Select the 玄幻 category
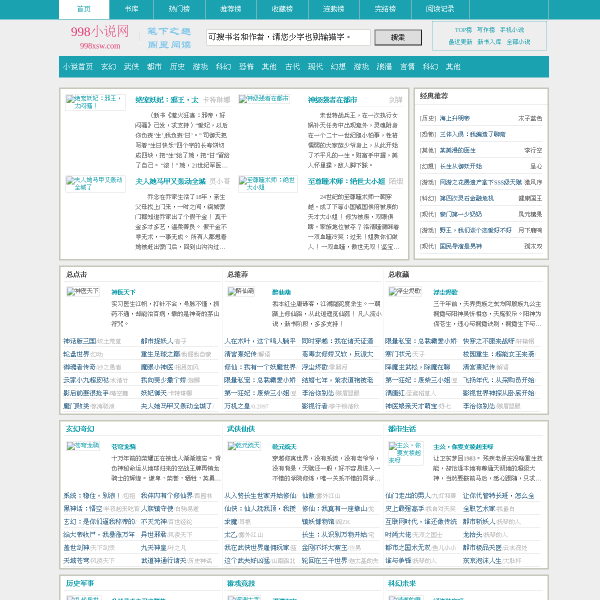 (108, 67)
